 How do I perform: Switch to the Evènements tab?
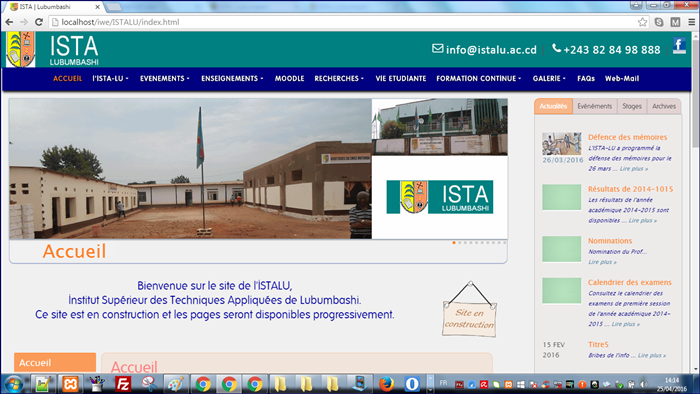[x=594, y=106]
